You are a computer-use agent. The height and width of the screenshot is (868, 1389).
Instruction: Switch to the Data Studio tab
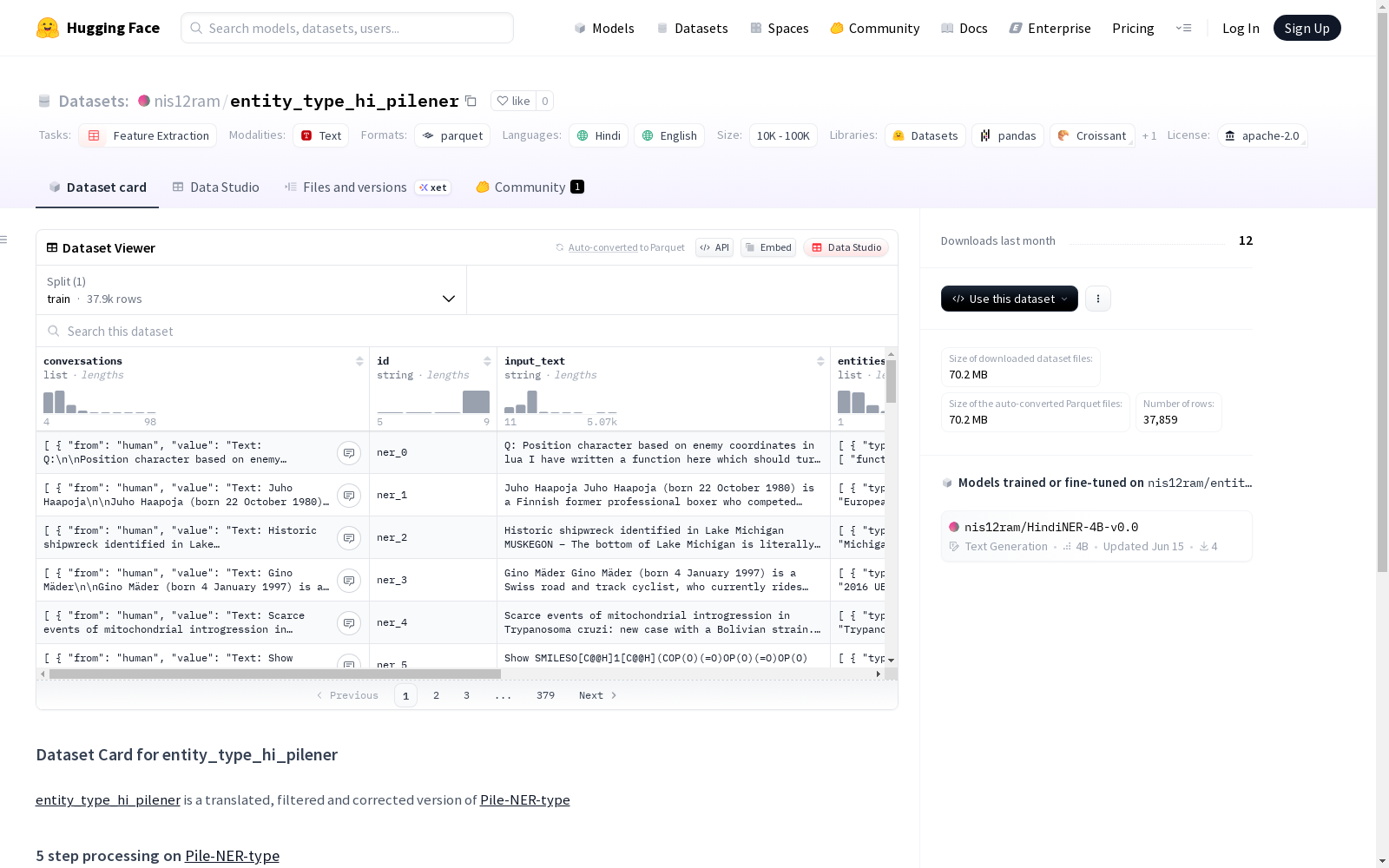[x=215, y=187]
